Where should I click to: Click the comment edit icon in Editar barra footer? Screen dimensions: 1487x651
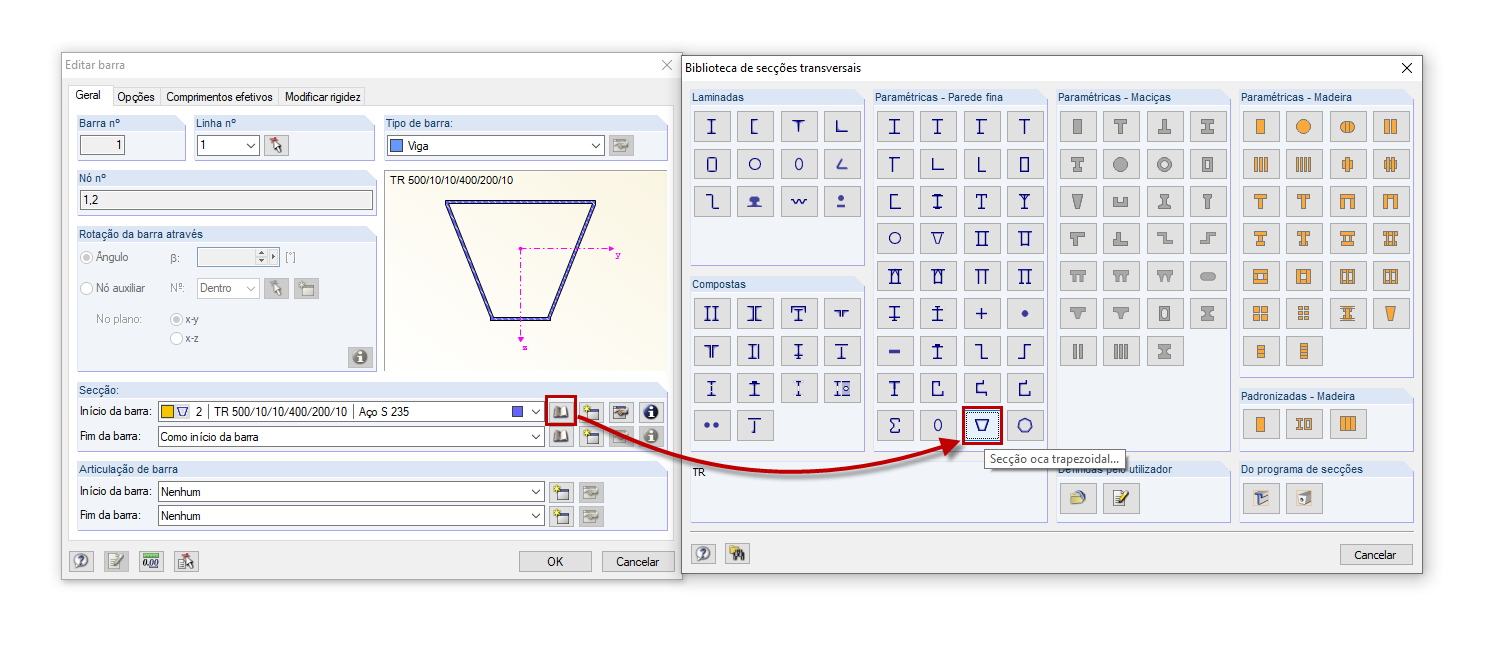click(117, 561)
